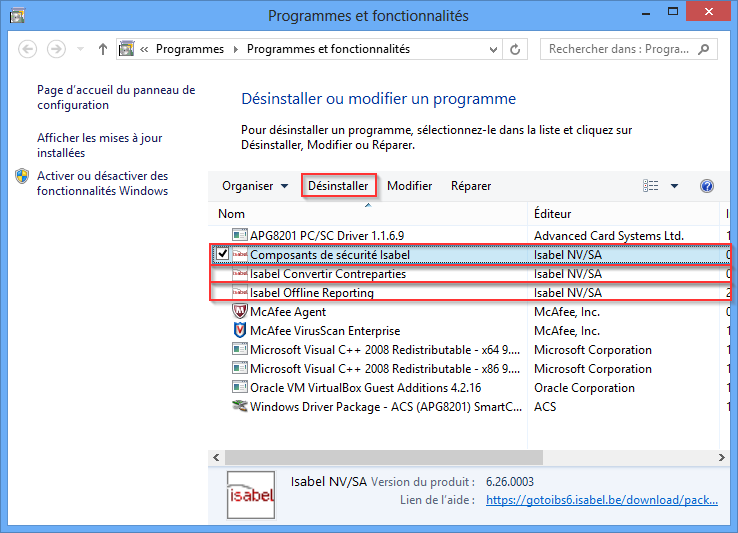
Task: Open the Organiser dropdown menu
Action: [x=255, y=186]
